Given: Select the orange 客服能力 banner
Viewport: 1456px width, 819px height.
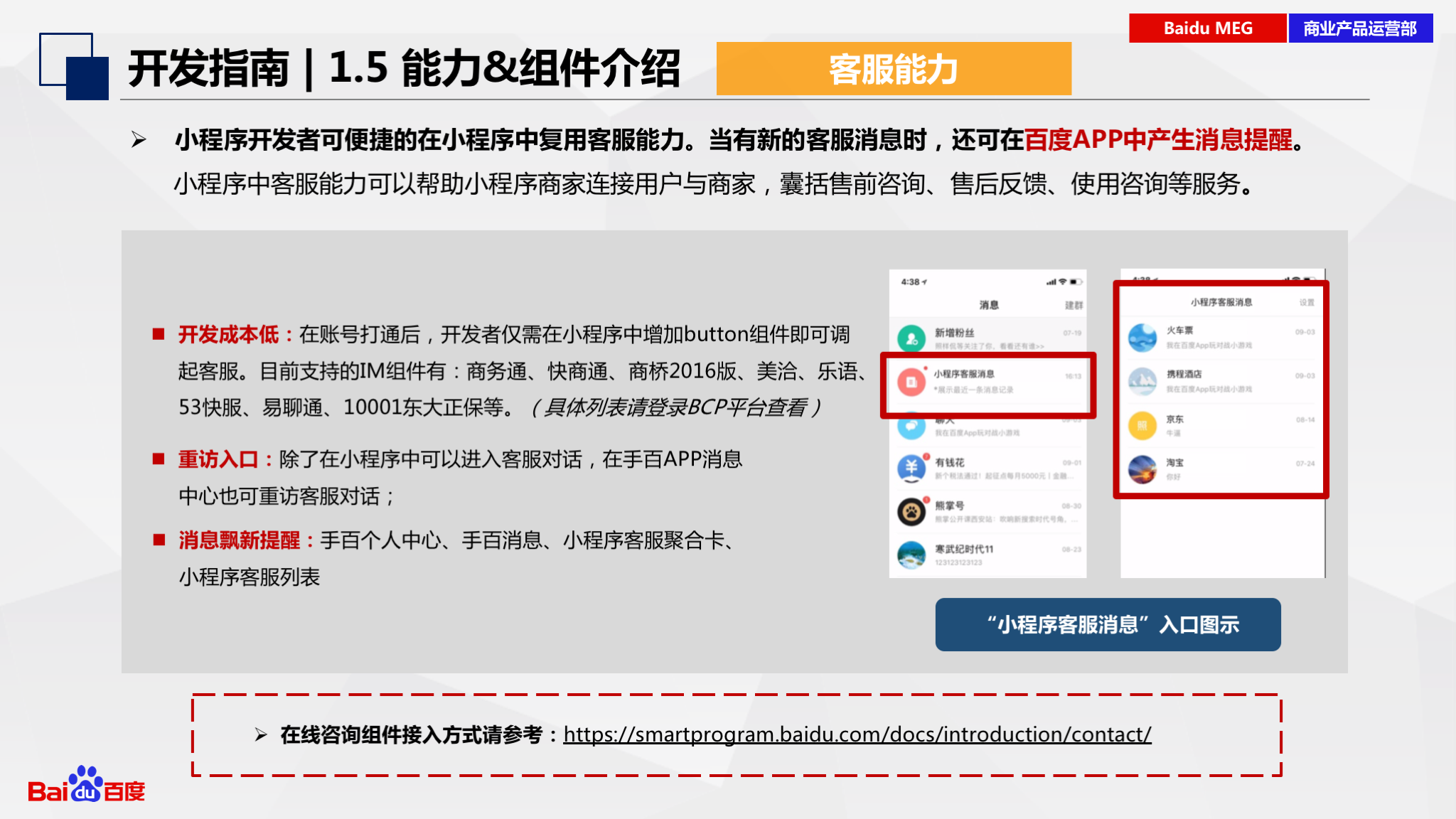Looking at the screenshot, I should 894,69.
